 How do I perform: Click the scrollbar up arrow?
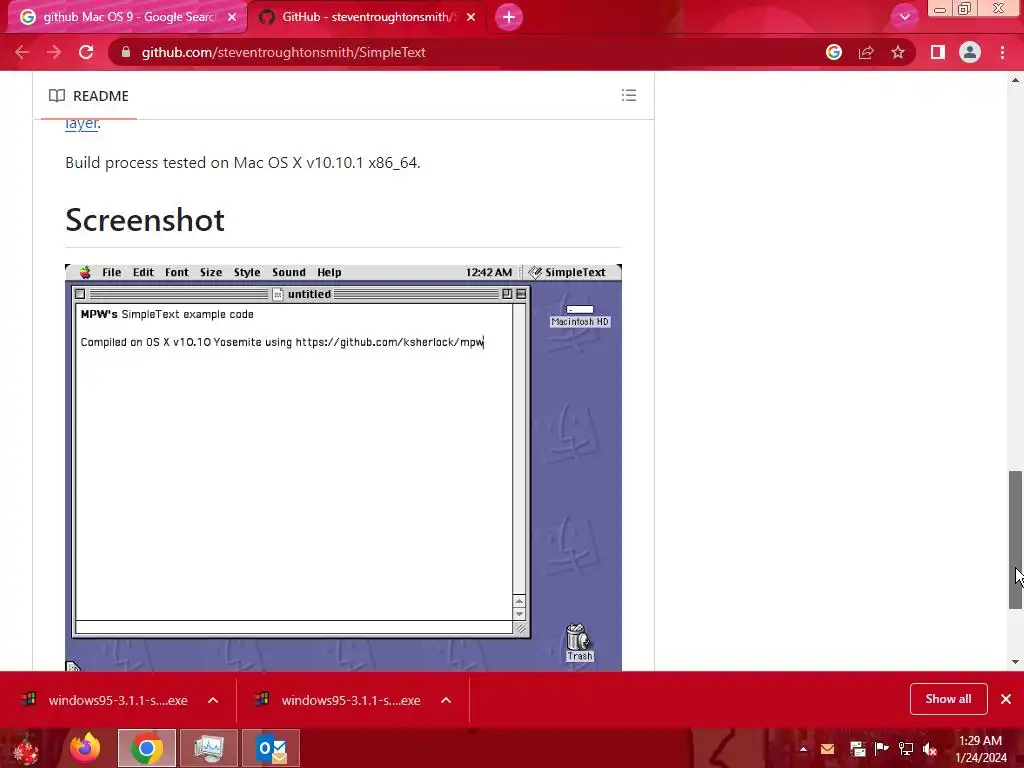click(1015, 80)
